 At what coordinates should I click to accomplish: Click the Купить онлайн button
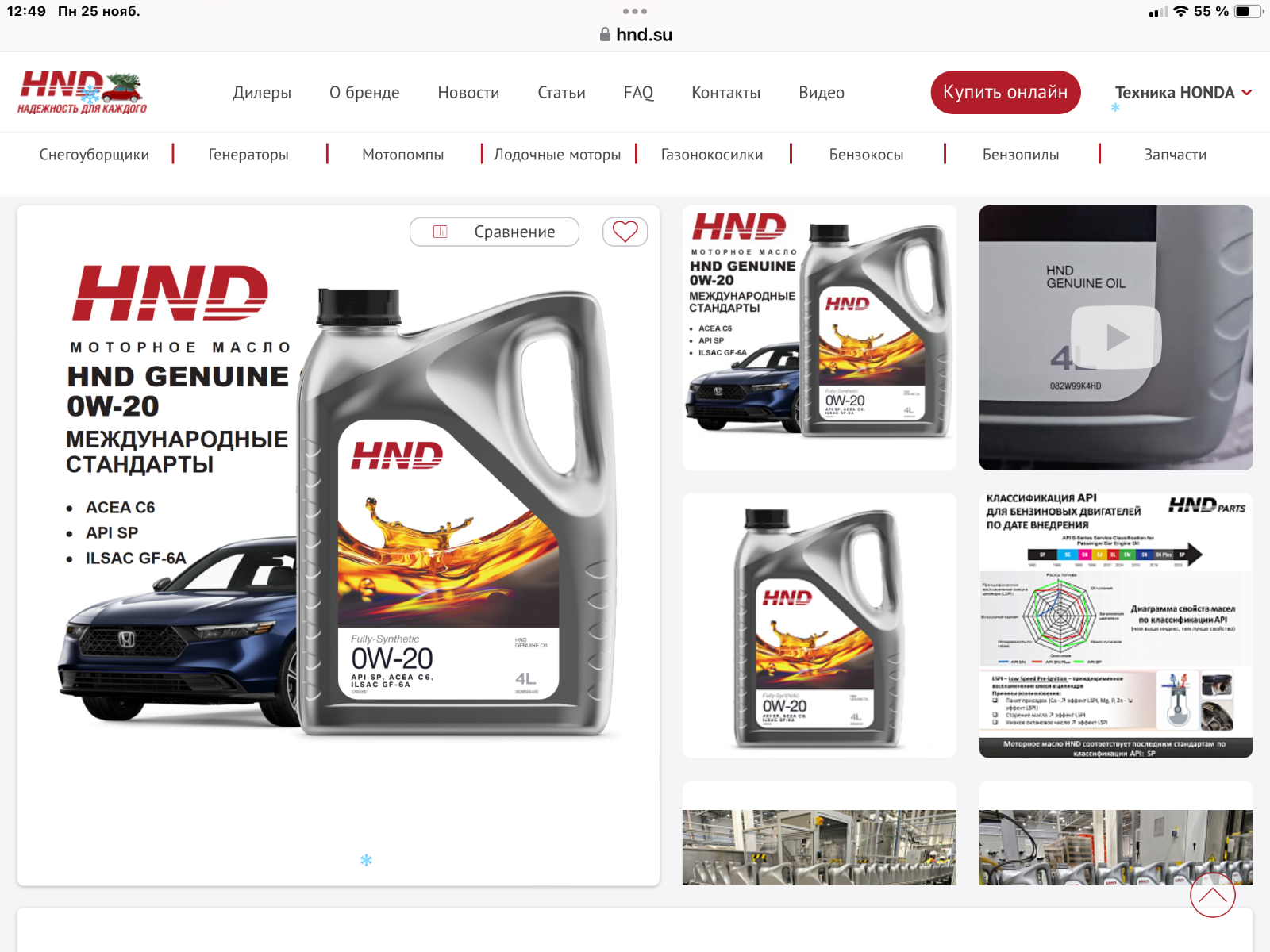pos(1006,92)
